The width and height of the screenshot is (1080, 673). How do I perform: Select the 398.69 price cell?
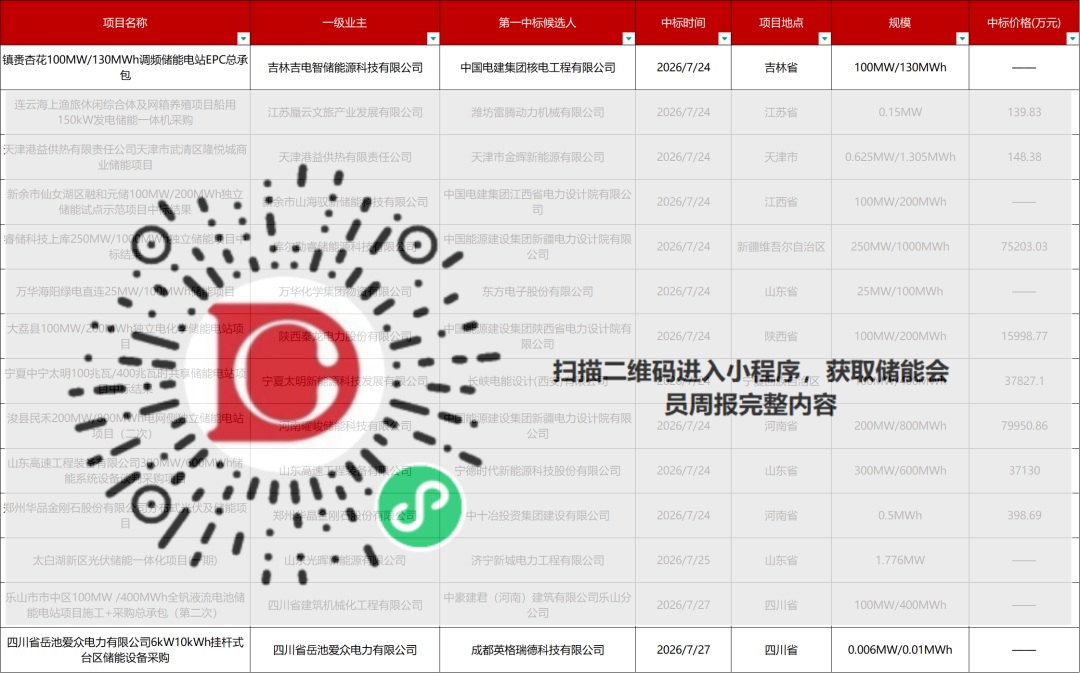pyautogui.click(x=1024, y=515)
